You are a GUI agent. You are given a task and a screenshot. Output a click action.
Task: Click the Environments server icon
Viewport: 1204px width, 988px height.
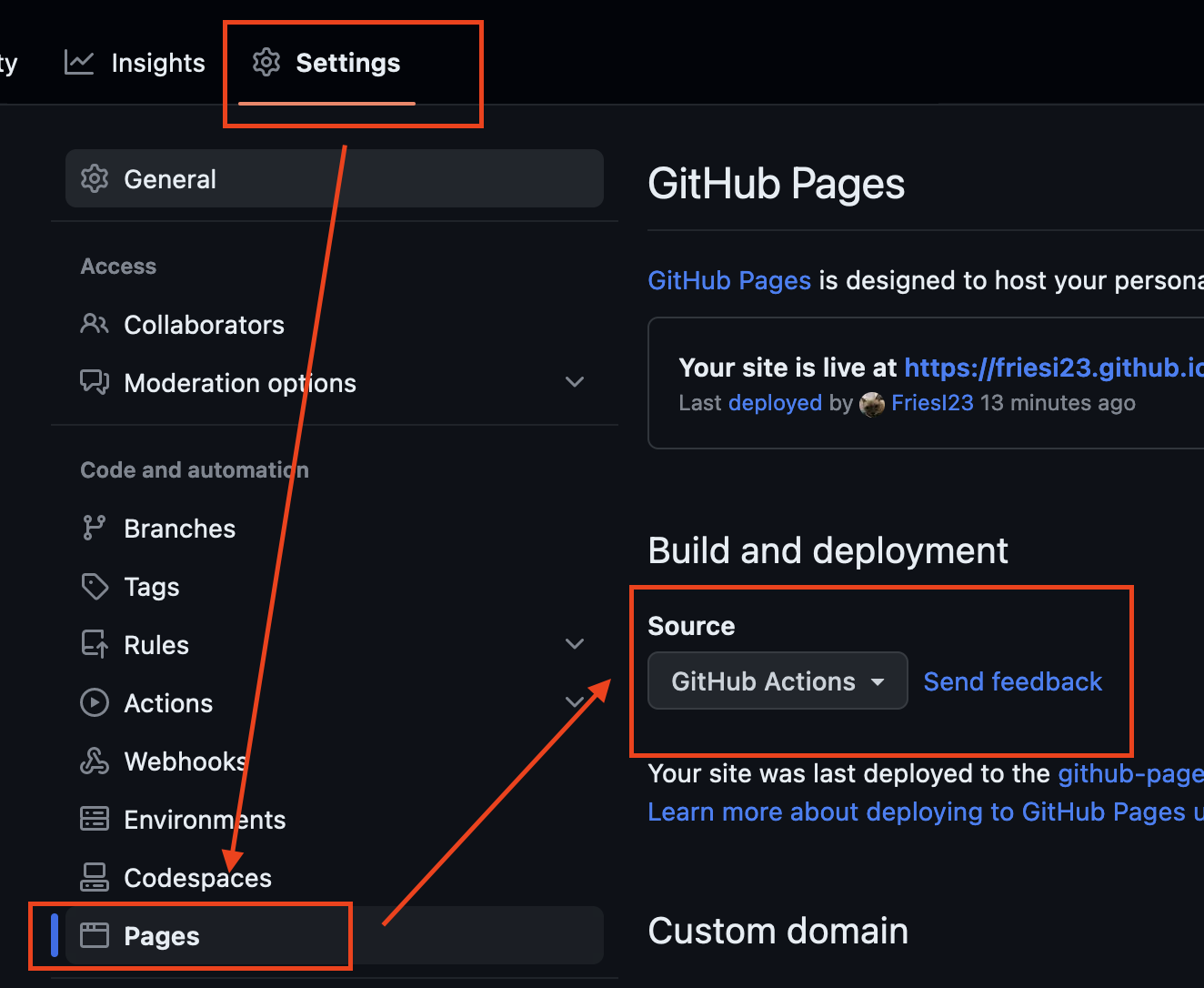tap(95, 819)
